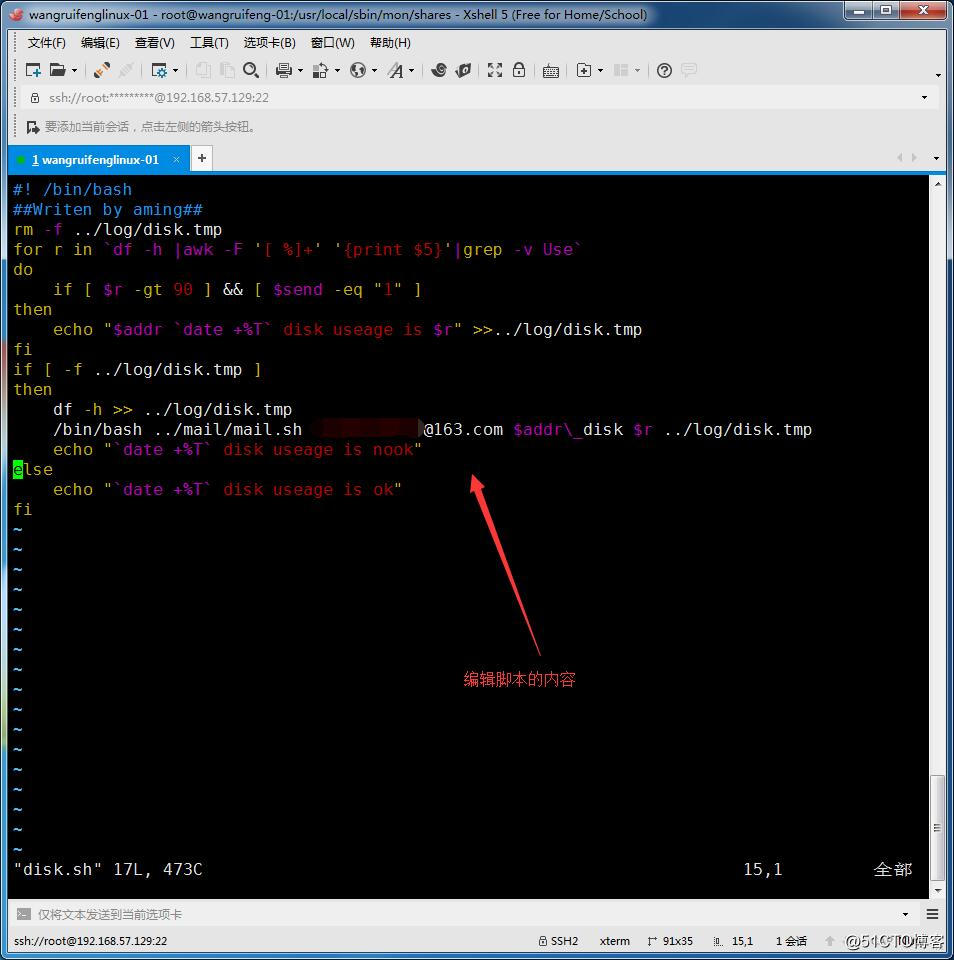Click the paste icon in the toolbar
954x960 pixels.
[227, 70]
